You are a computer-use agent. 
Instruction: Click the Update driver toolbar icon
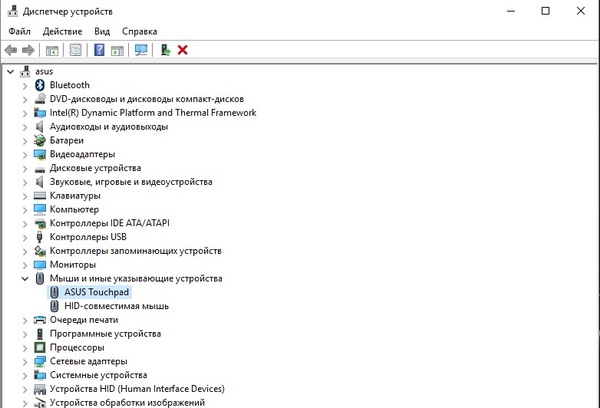click(x=165, y=50)
